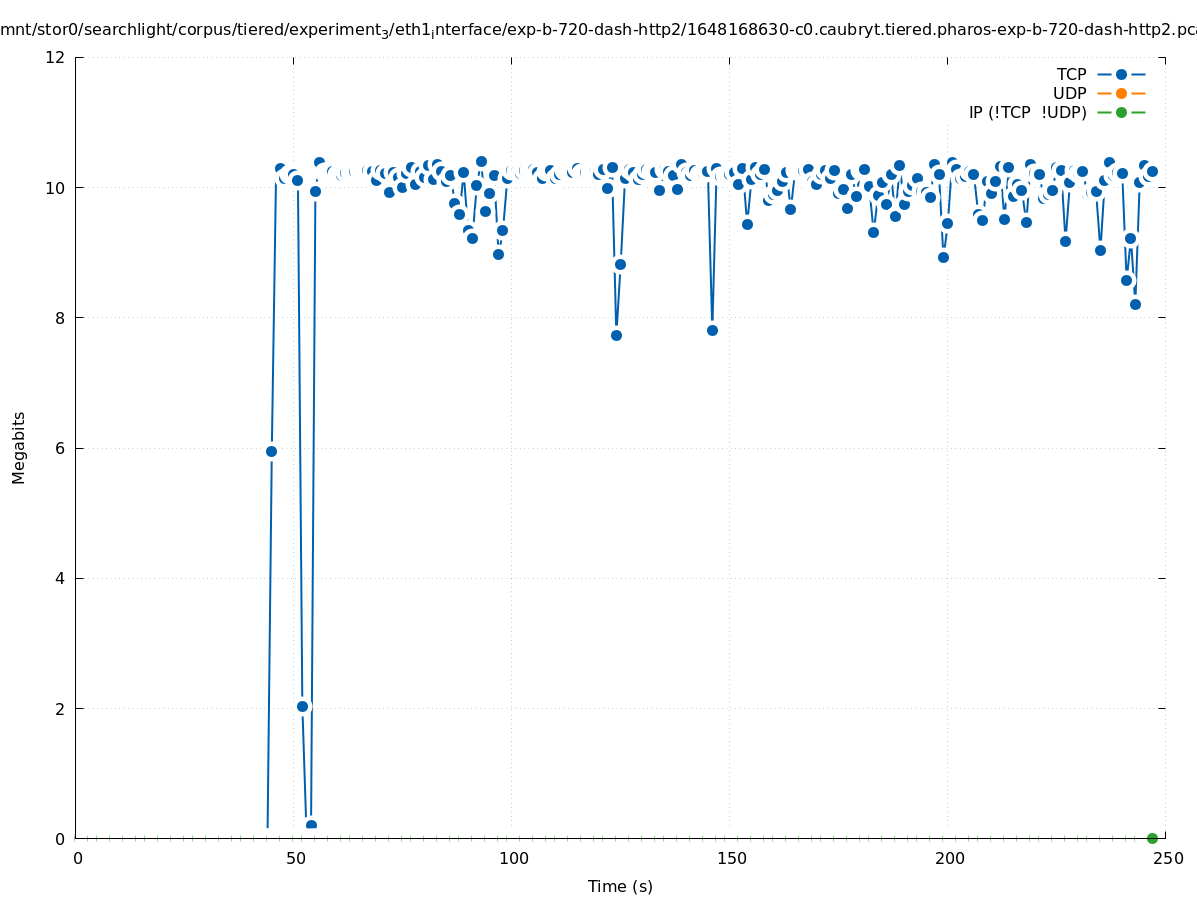Select the TCP legend label

(1071, 74)
